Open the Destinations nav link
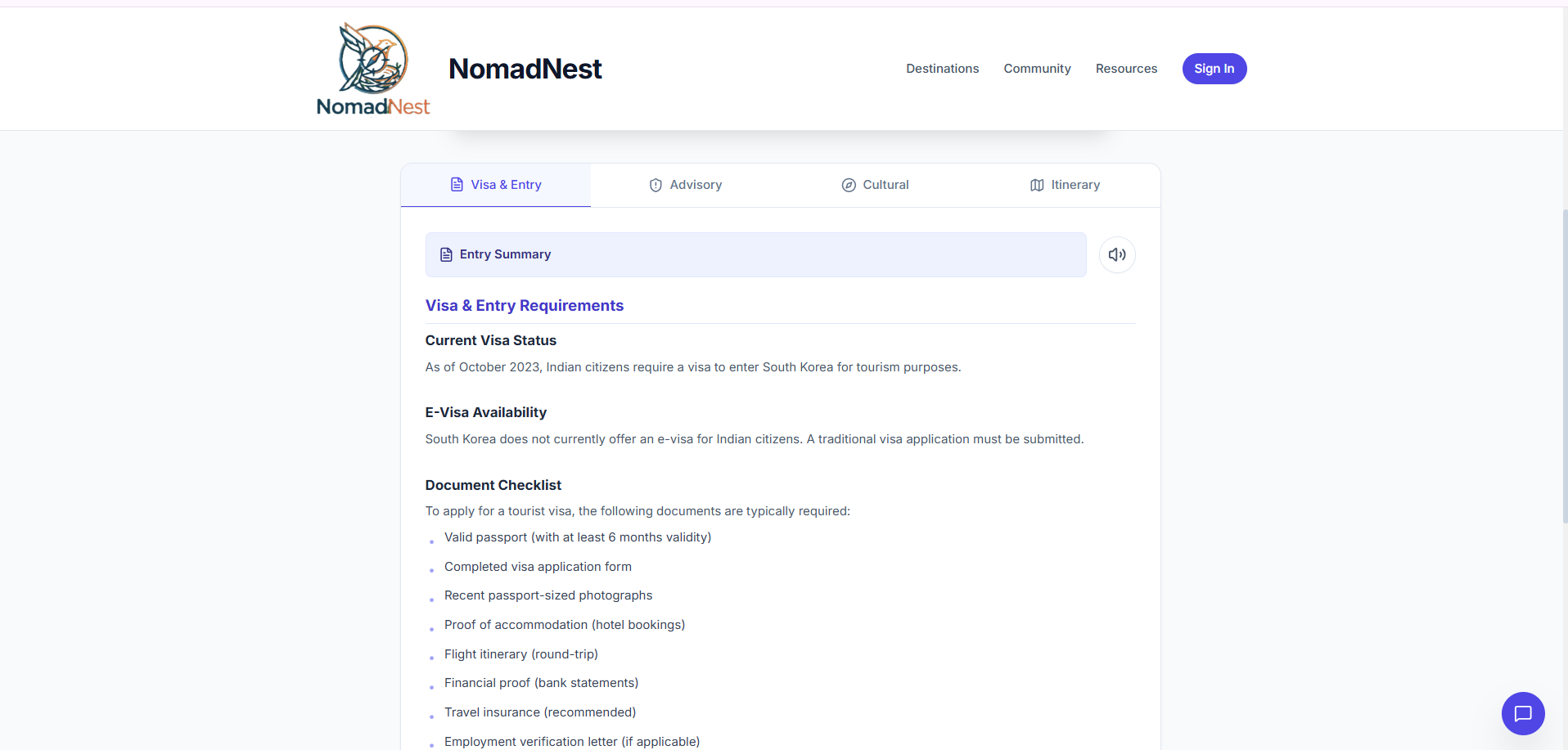Screen dimensions: 1568x750 point(942,69)
